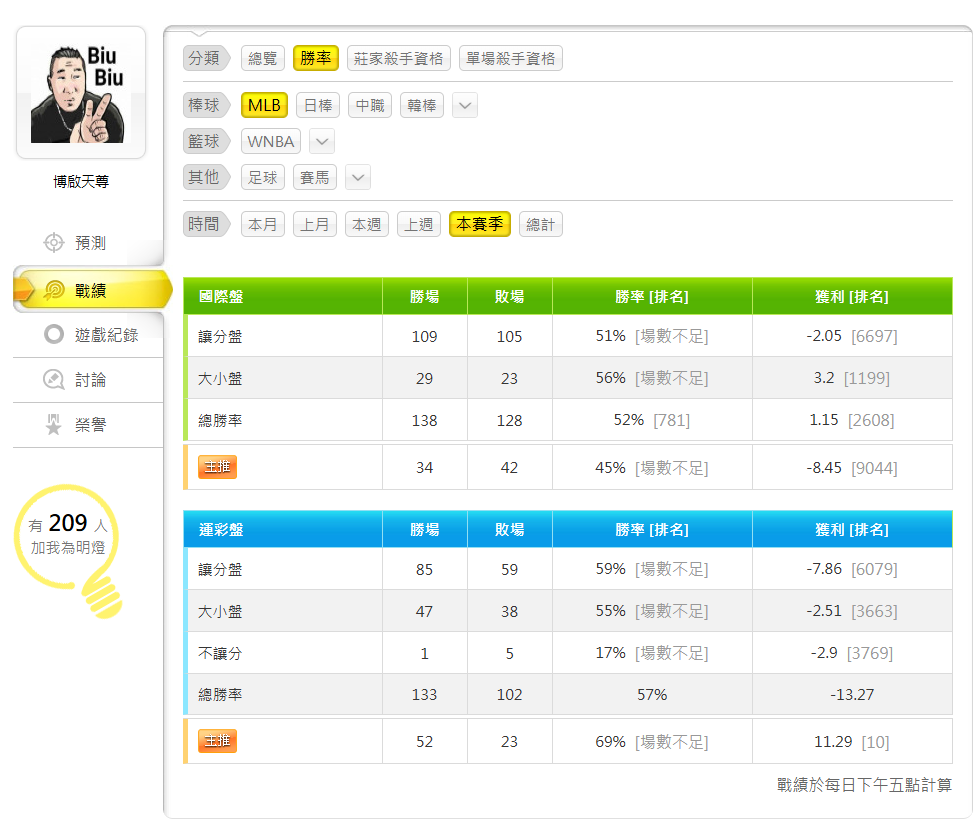Click 國際盤 總勝率 ranking [781]

click(x=672, y=420)
